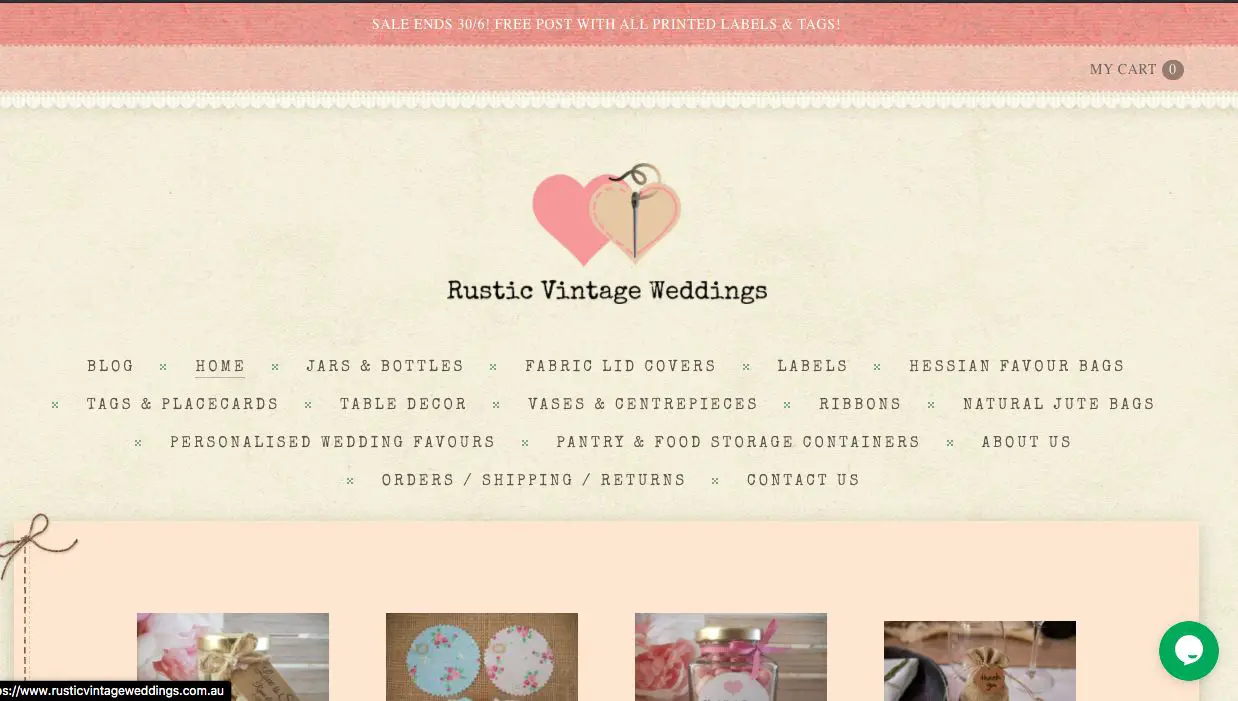Select the Home menu item
The width and height of the screenshot is (1238, 701).
220,366
